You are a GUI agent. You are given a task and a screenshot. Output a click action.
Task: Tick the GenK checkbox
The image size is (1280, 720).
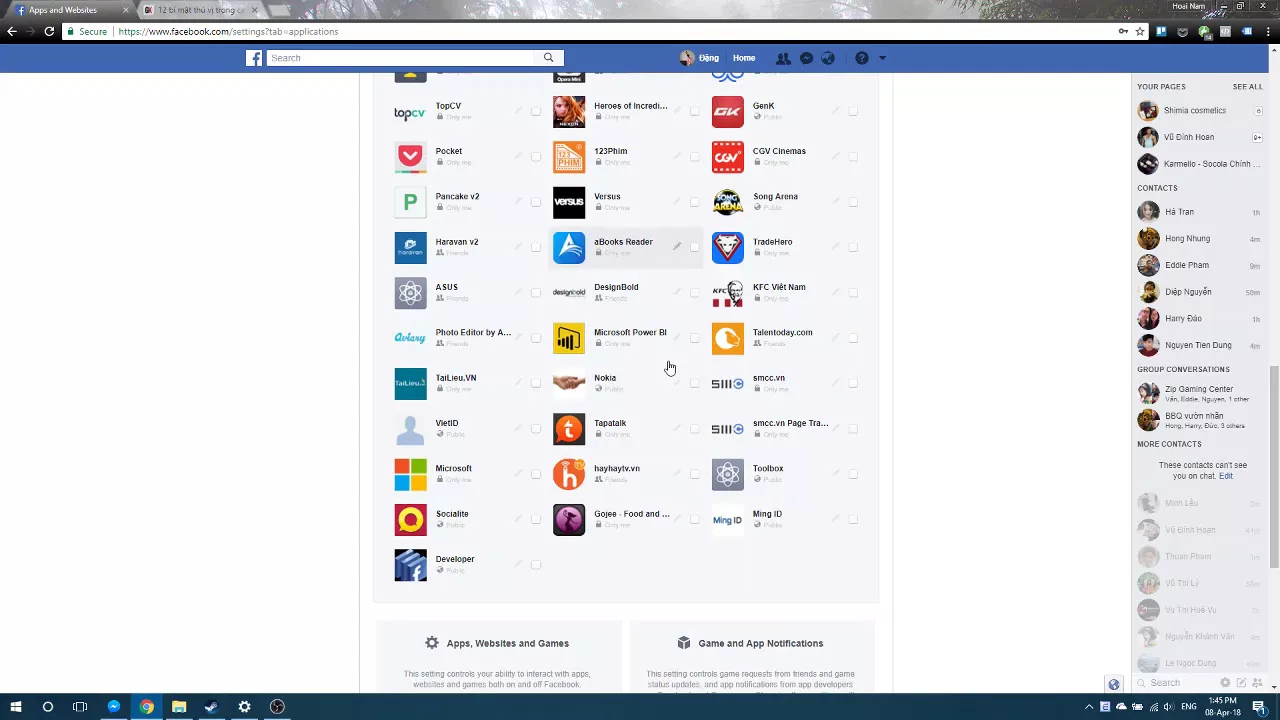click(853, 112)
